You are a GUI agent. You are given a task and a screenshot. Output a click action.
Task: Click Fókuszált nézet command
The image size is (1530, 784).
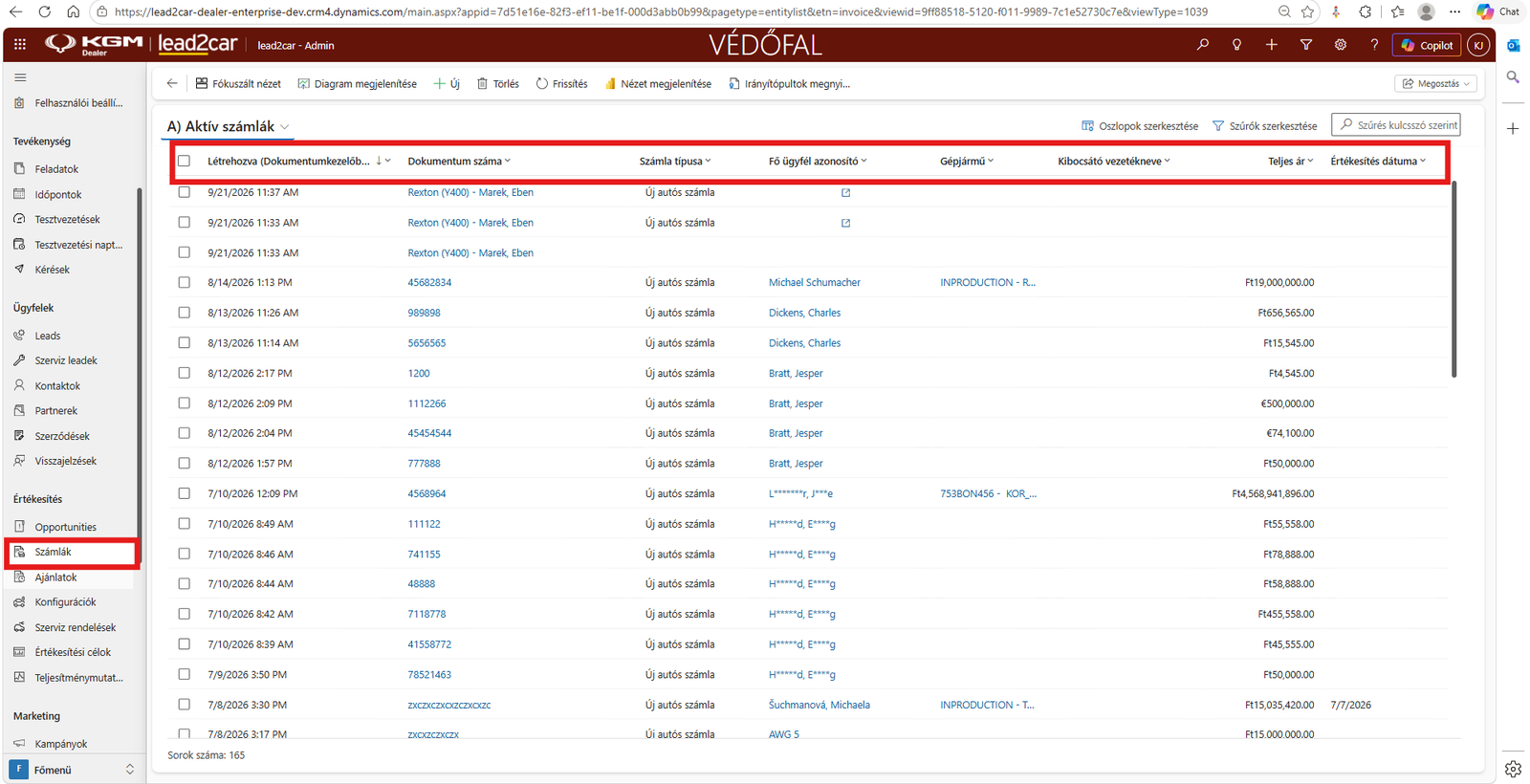tap(238, 84)
